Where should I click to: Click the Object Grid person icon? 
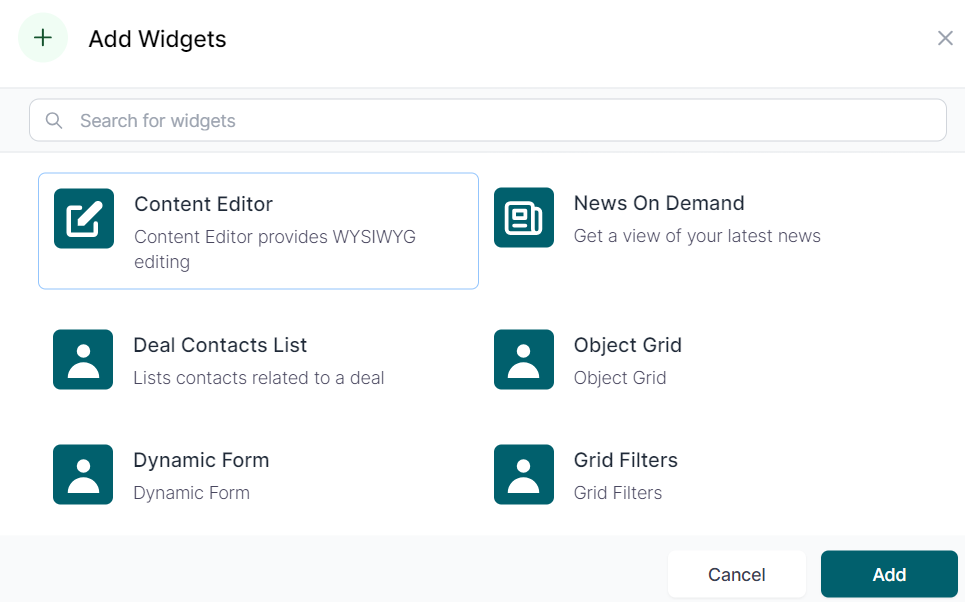(524, 360)
